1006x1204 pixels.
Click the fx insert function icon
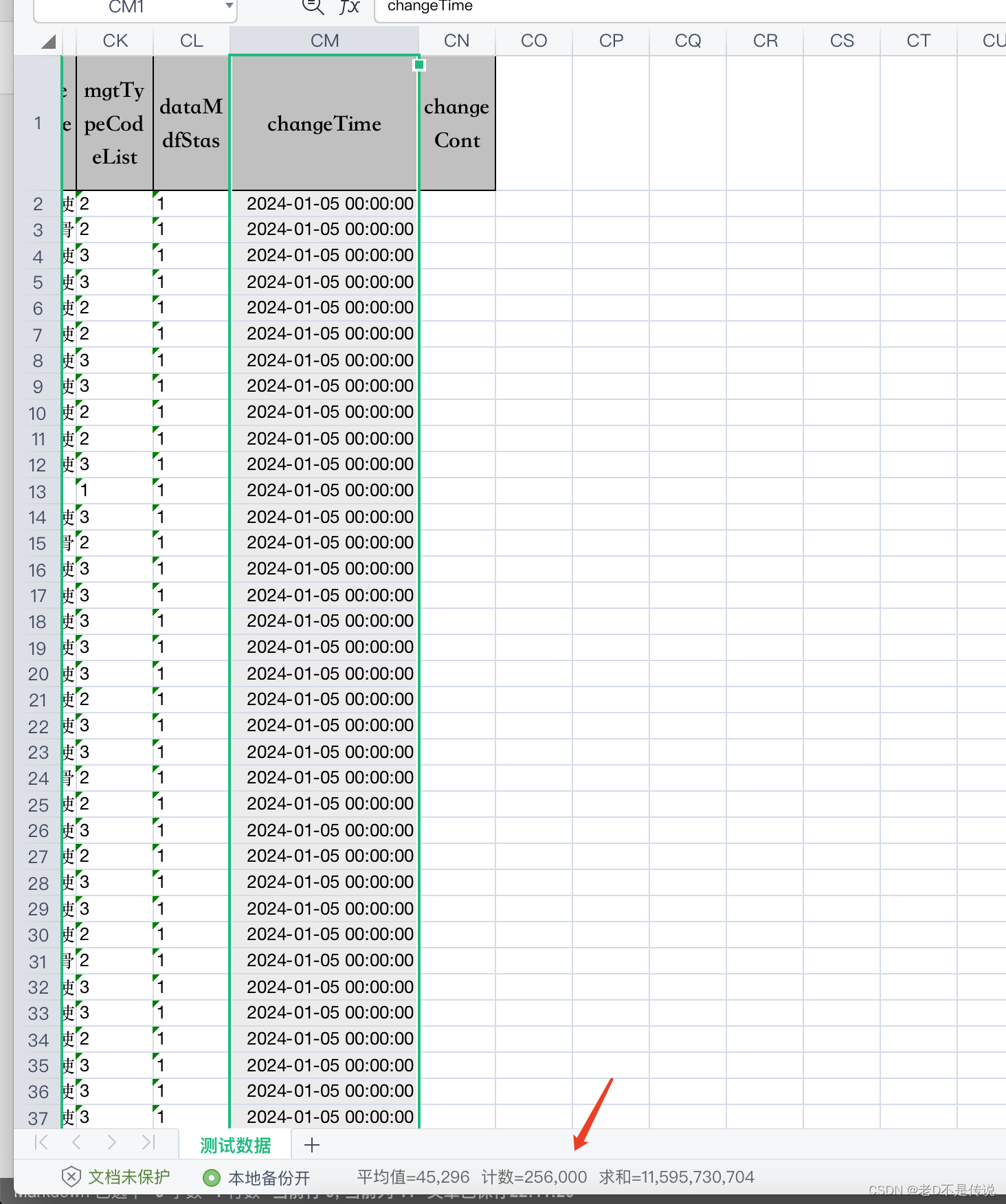pyautogui.click(x=350, y=7)
